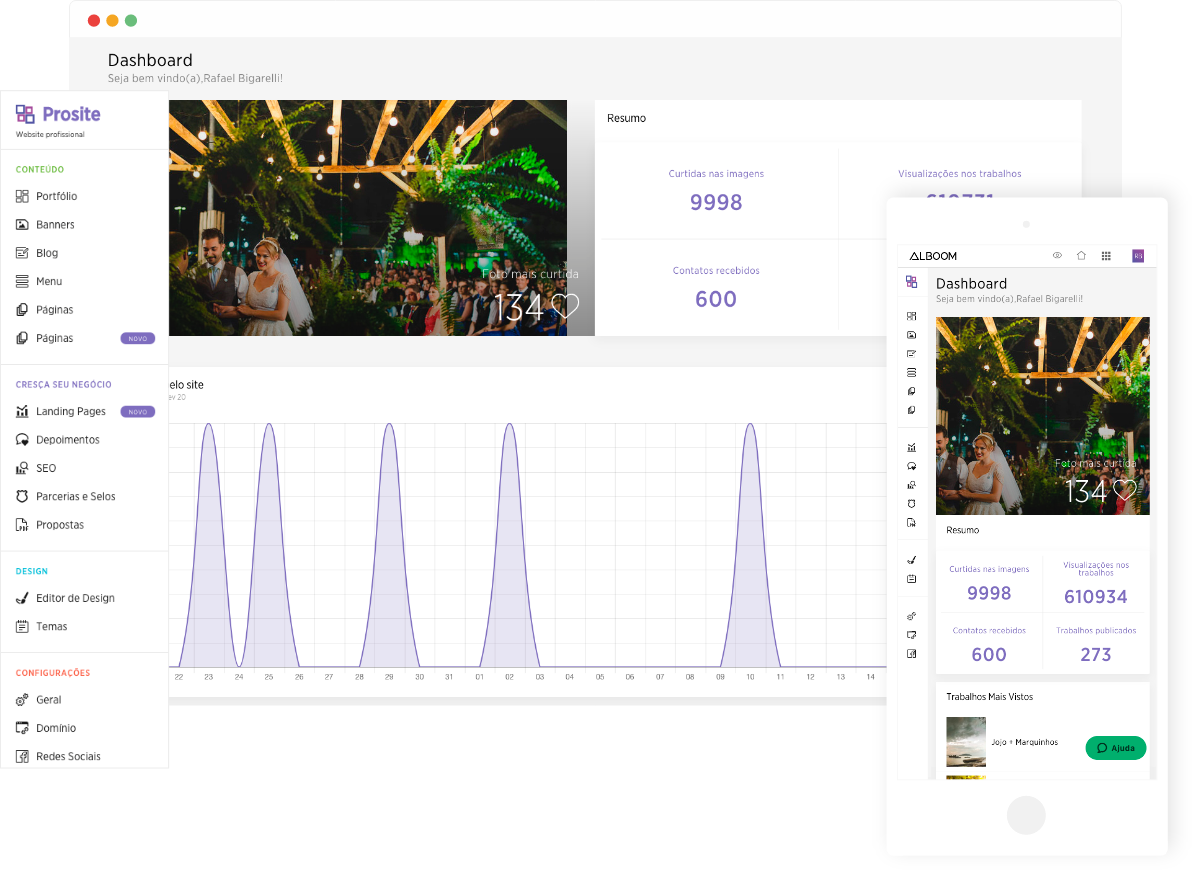Click the home icon in tablet header
This screenshot has width=1203, height=881.
tap(1081, 256)
